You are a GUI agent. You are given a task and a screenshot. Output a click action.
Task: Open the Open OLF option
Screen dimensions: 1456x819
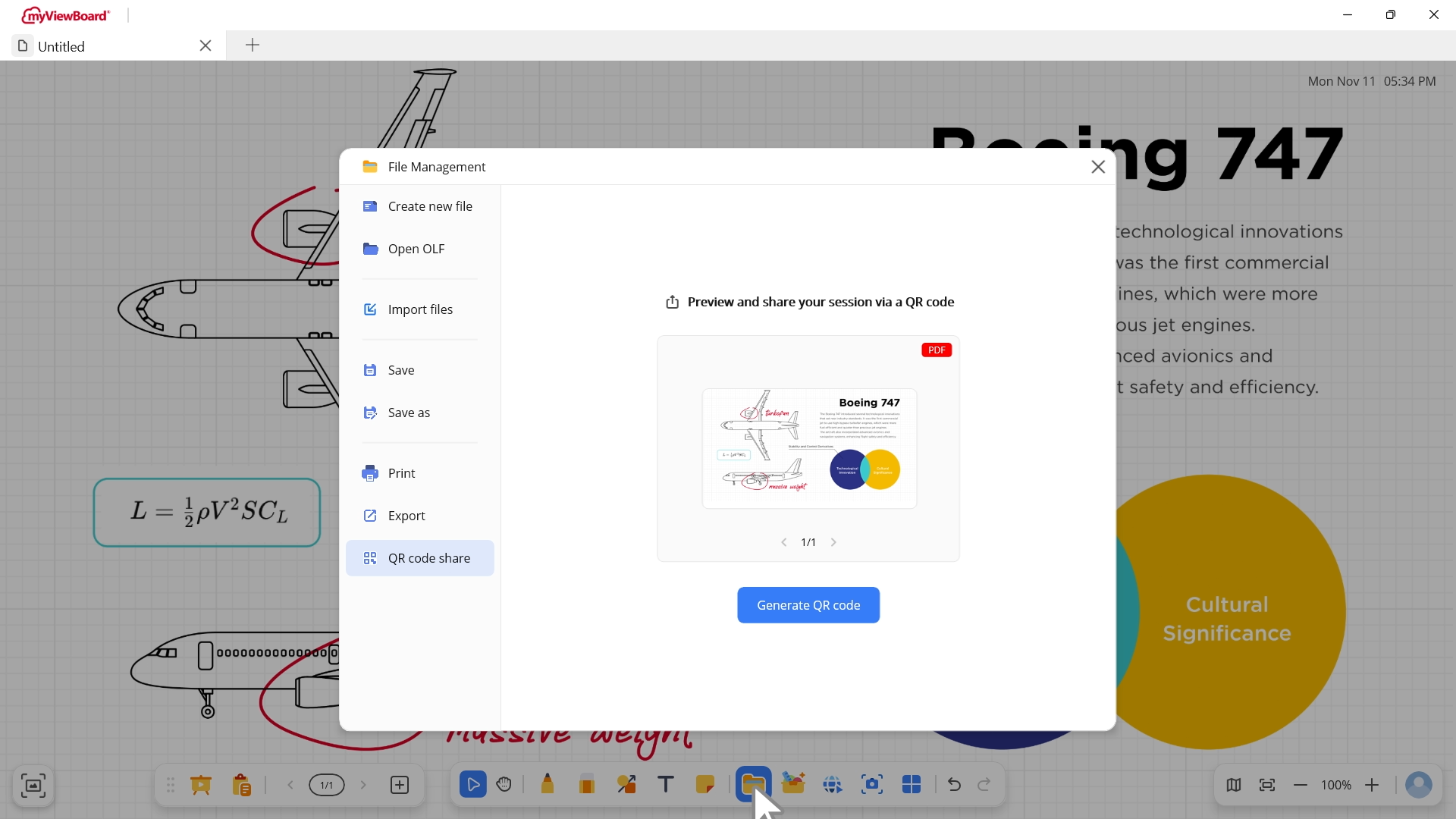419,249
